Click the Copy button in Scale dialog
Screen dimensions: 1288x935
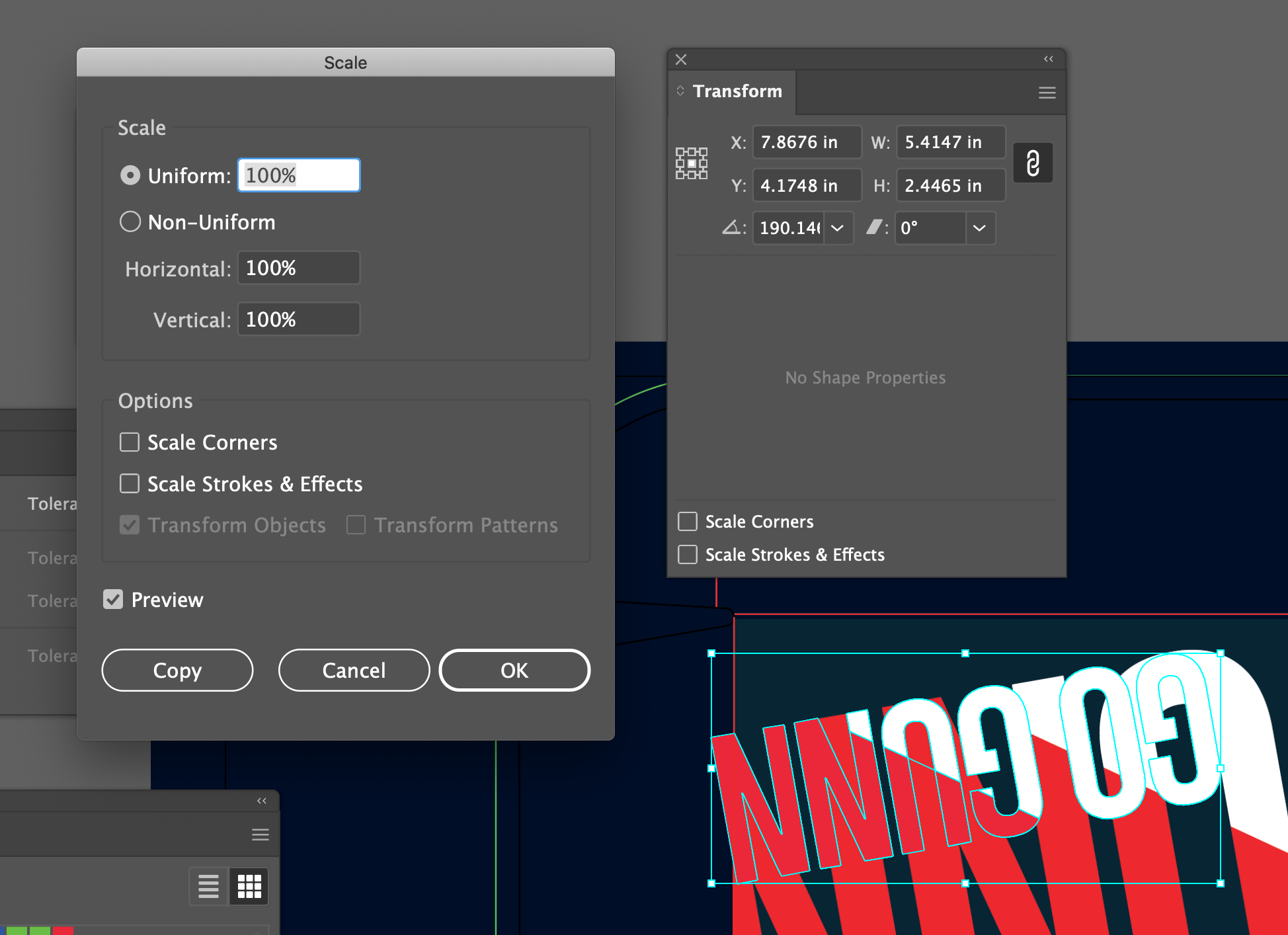(x=179, y=670)
